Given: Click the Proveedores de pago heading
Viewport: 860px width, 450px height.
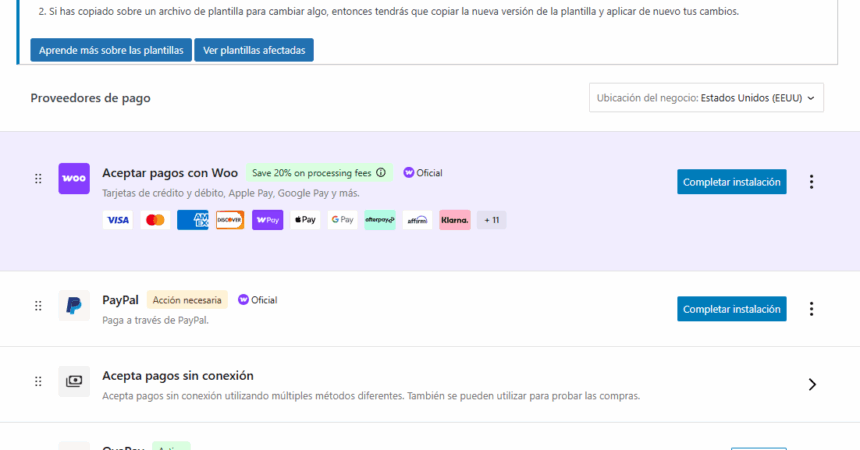Looking at the screenshot, I should pyautogui.click(x=90, y=98).
